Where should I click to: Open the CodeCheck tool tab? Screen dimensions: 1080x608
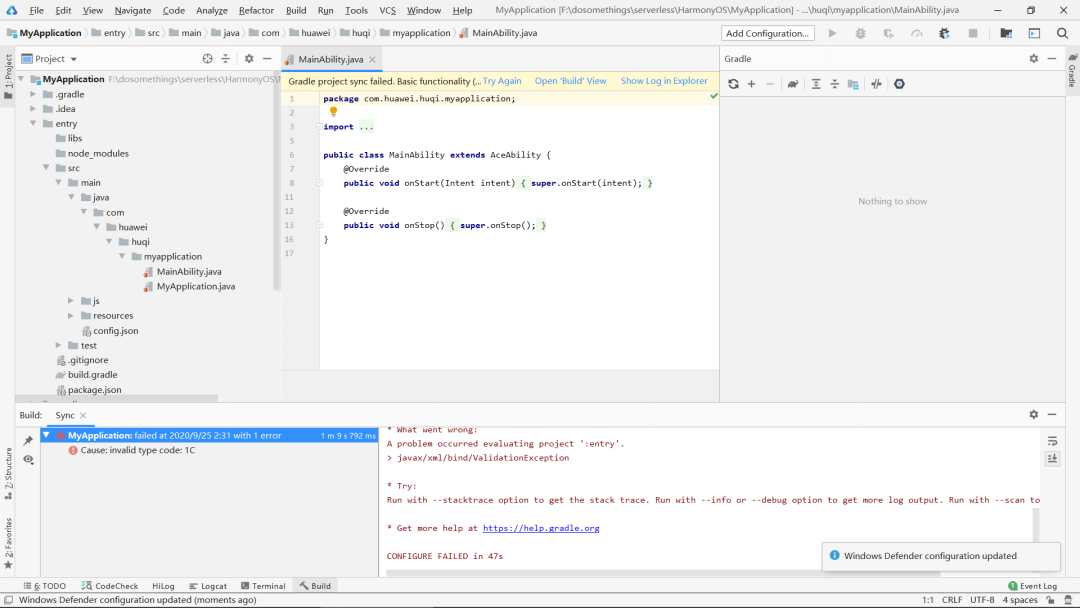click(110, 586)
